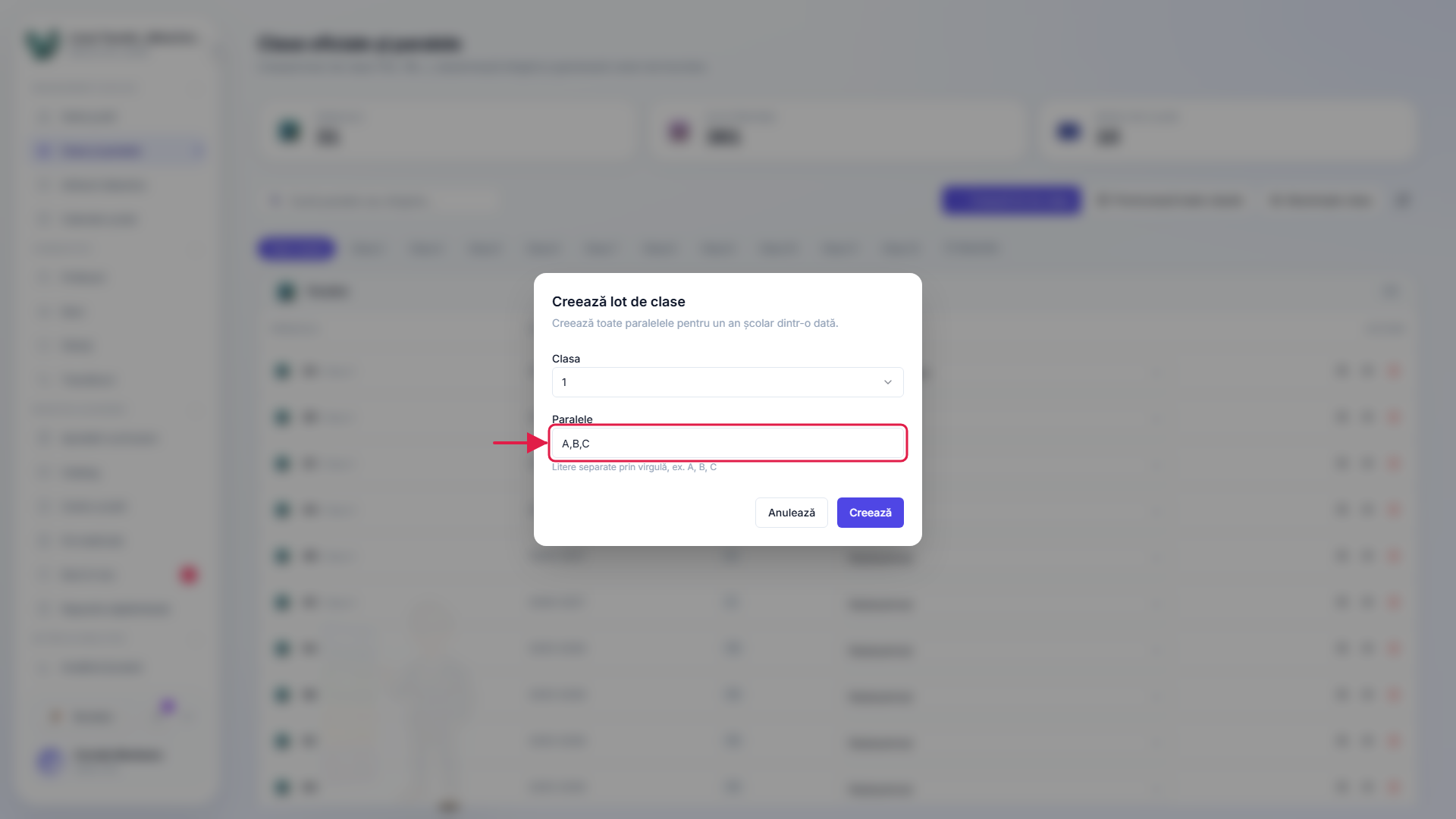
Task: Select the highlighted purple sidebar menu item
Action: pyautogui.click(x=119, y=151)
